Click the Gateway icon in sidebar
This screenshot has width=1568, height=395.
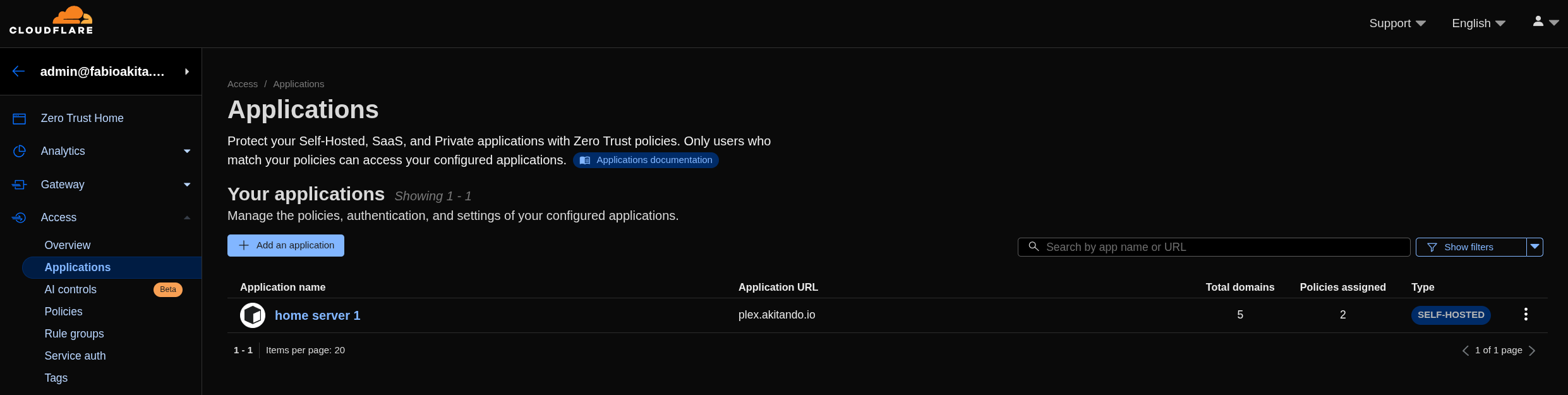click(x=20, y=185)
